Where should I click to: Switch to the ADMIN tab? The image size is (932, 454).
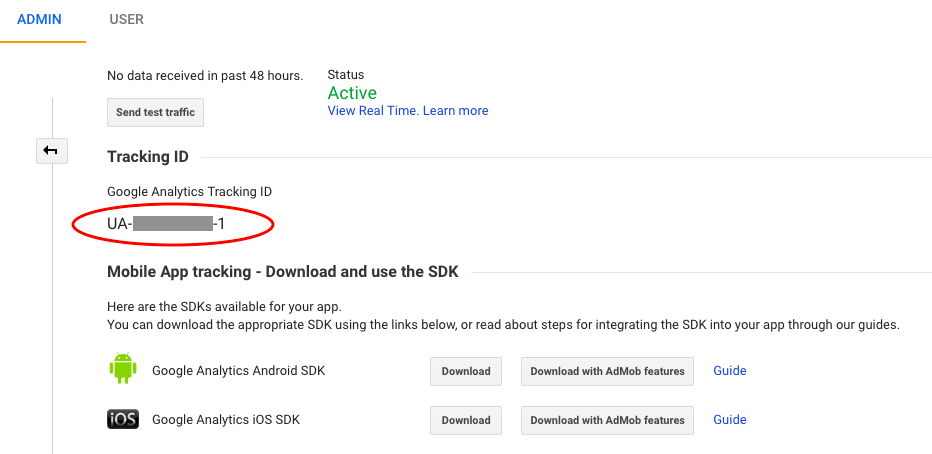point(39,20)
